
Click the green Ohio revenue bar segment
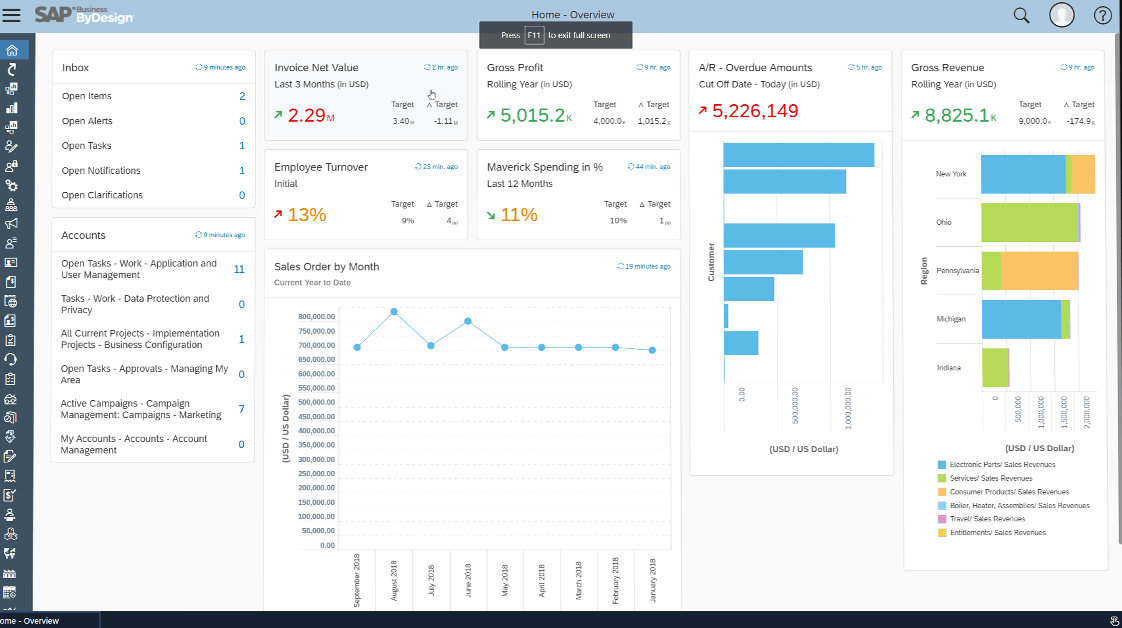(1030, 222)
